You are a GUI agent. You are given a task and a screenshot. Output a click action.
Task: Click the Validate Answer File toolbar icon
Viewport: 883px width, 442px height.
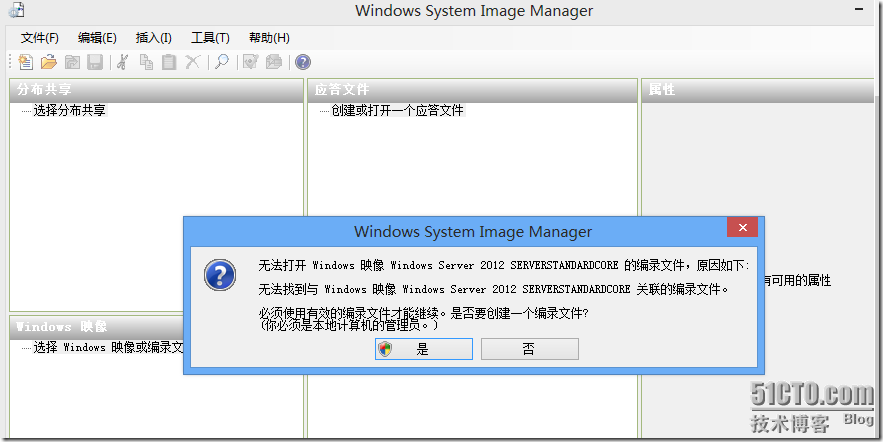point(250,62)
